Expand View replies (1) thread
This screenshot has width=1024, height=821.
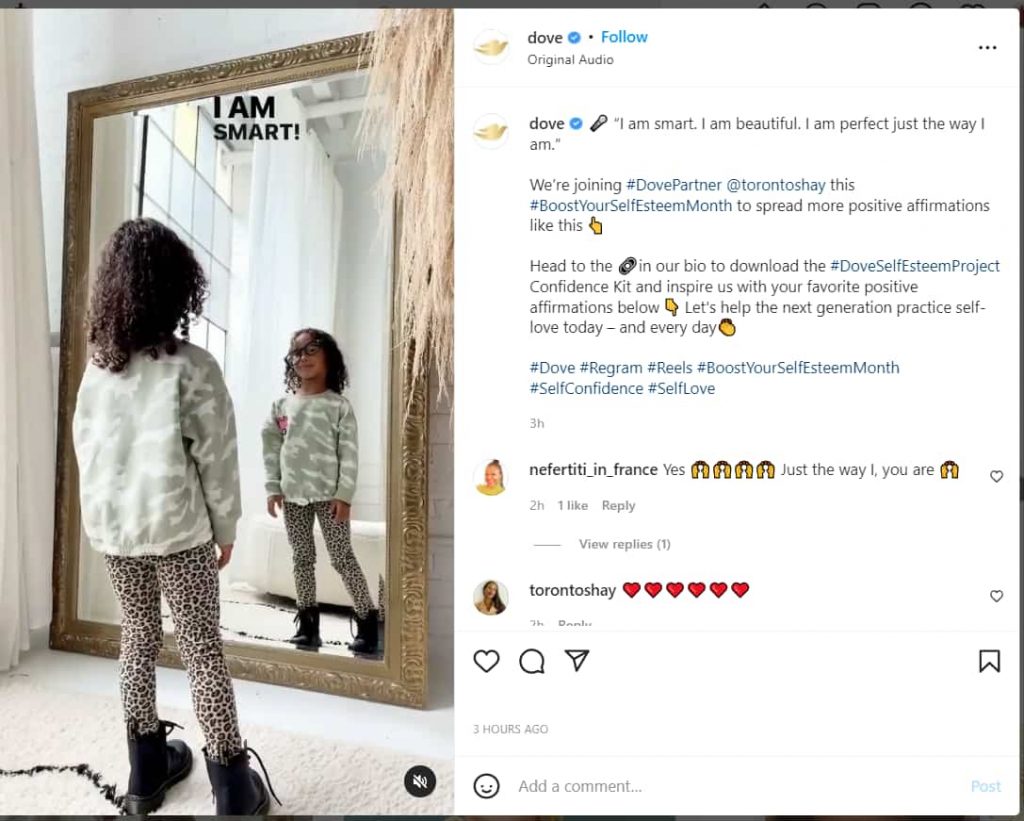coord(624,544)
